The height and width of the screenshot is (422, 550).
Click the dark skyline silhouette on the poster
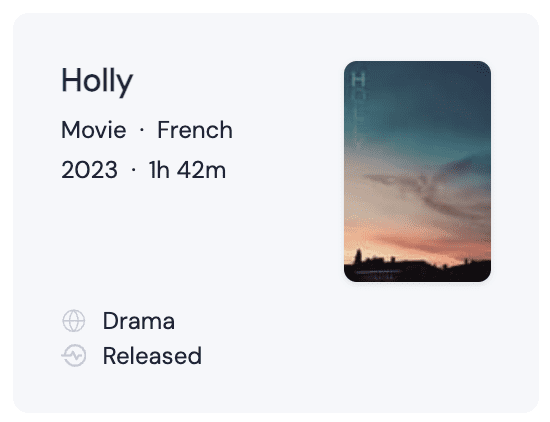point(417,270)
